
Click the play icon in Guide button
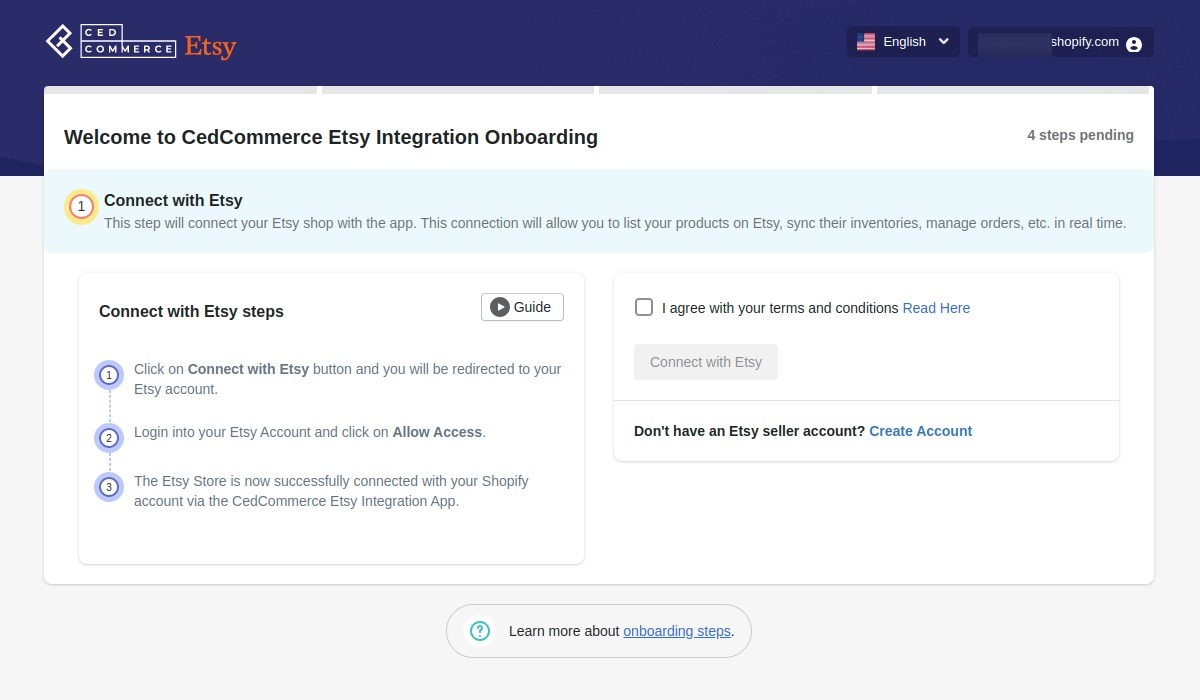tap(499, 307)
